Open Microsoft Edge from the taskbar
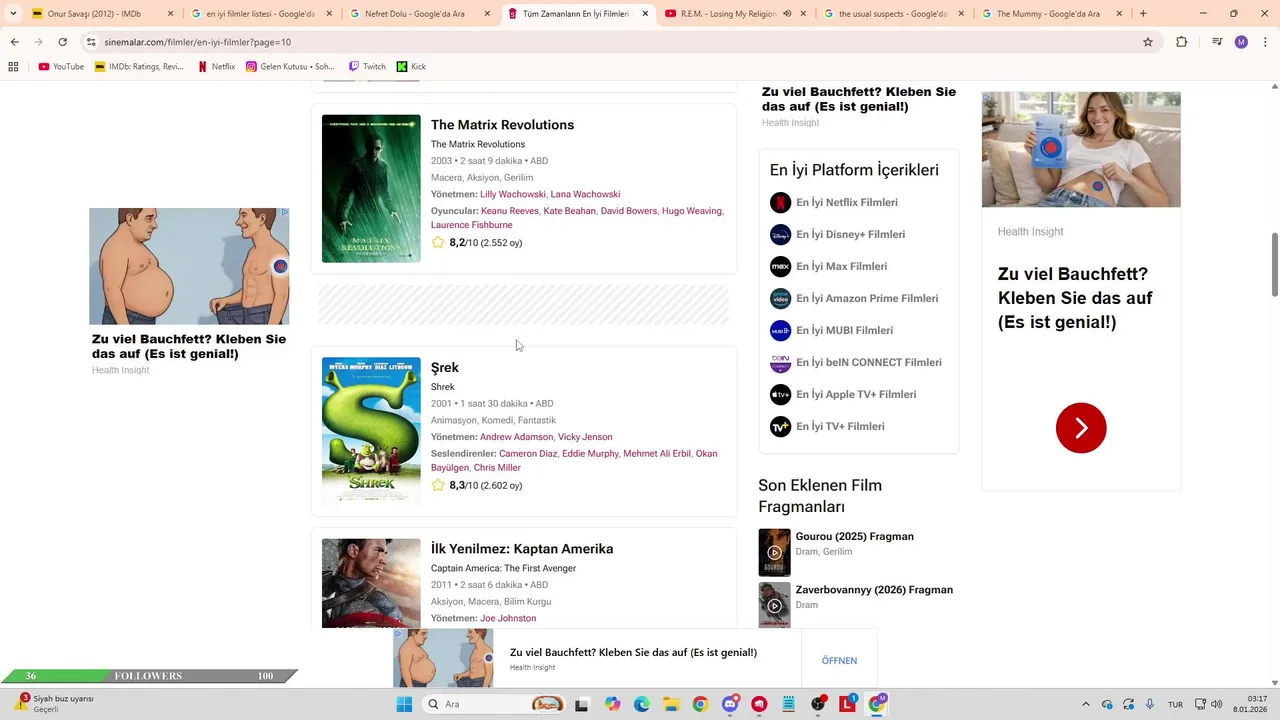 tap(642, 704)
